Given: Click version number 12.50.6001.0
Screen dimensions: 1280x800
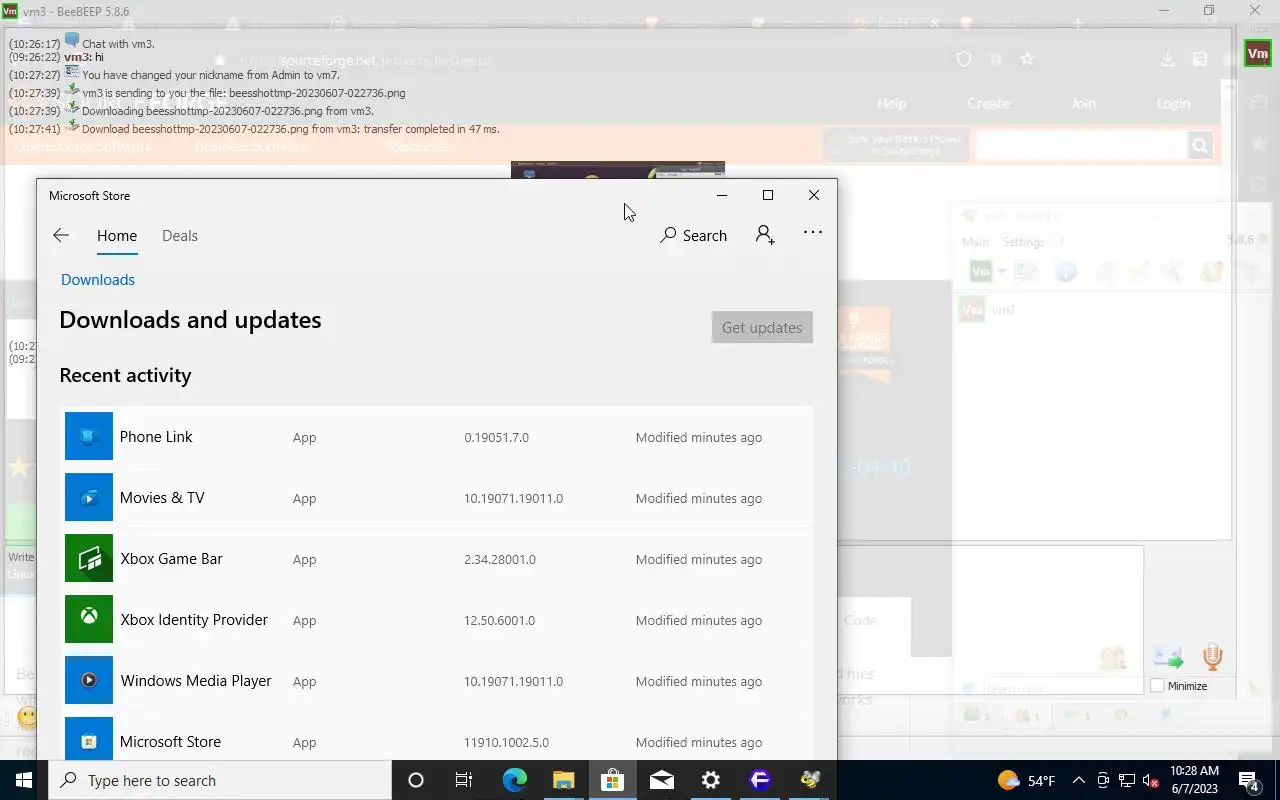Looking at the screenshot, I should pos(499,620).
